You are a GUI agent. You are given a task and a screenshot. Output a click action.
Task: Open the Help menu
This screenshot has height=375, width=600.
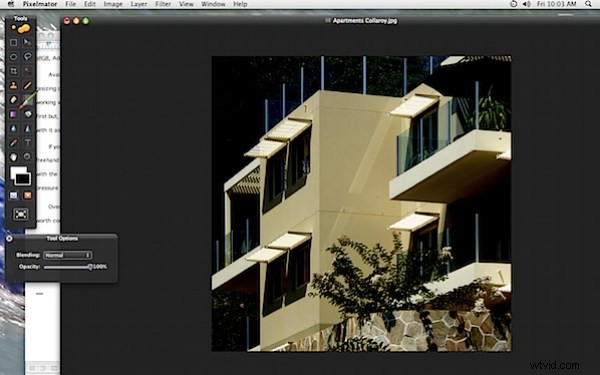240,4
